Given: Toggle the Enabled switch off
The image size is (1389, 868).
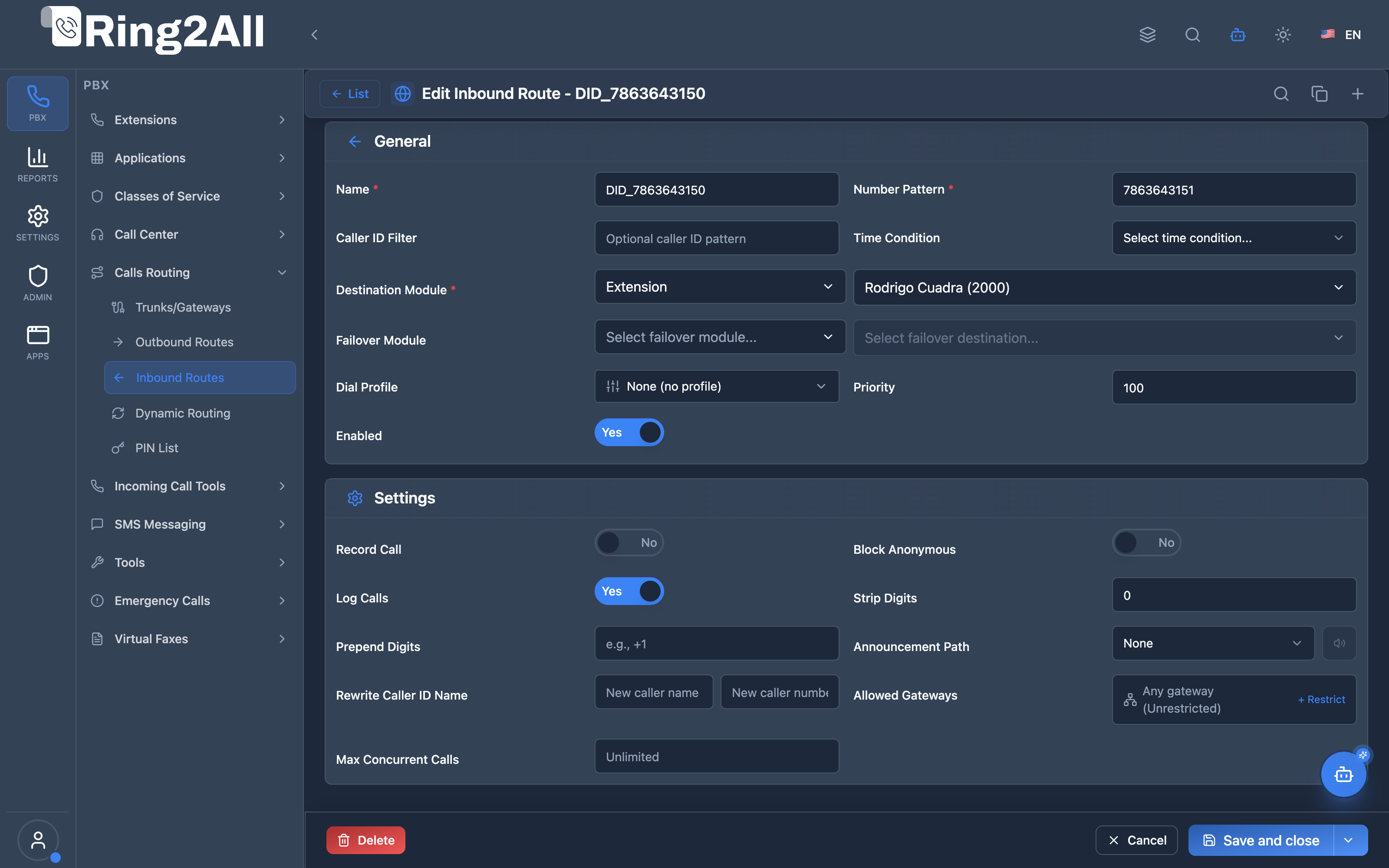Looking at the screenshot, I should point(629,432).
